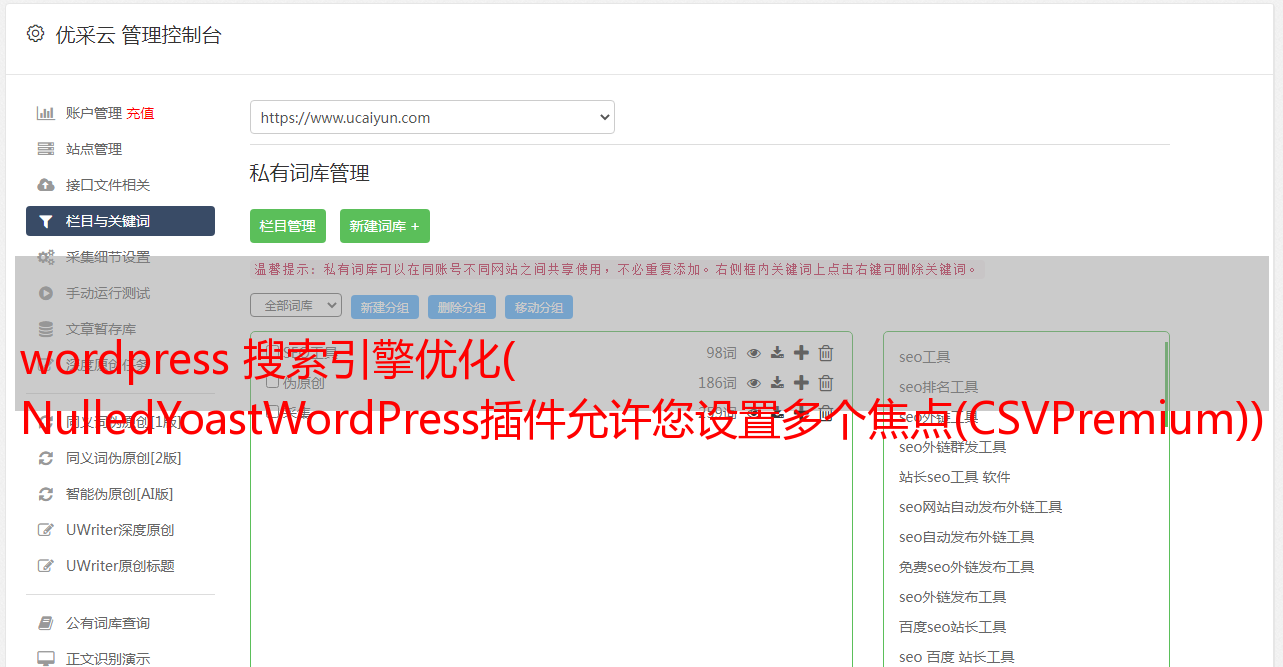Select keyword "seo排名工具"
This screenshot has height=667, width=1283.
click(x=939, y=387)
